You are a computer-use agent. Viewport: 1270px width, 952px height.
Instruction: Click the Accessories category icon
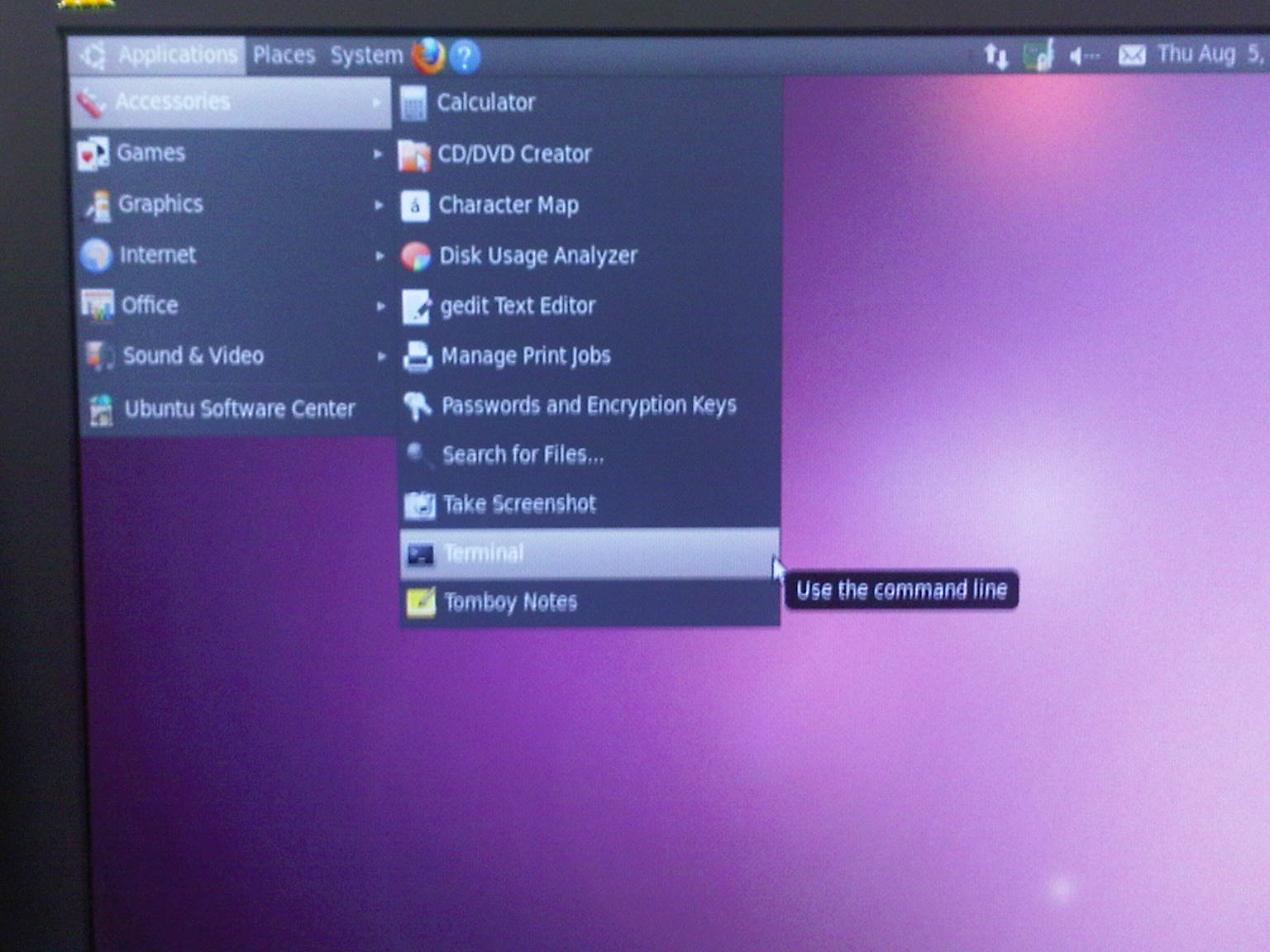pos(90,103)
